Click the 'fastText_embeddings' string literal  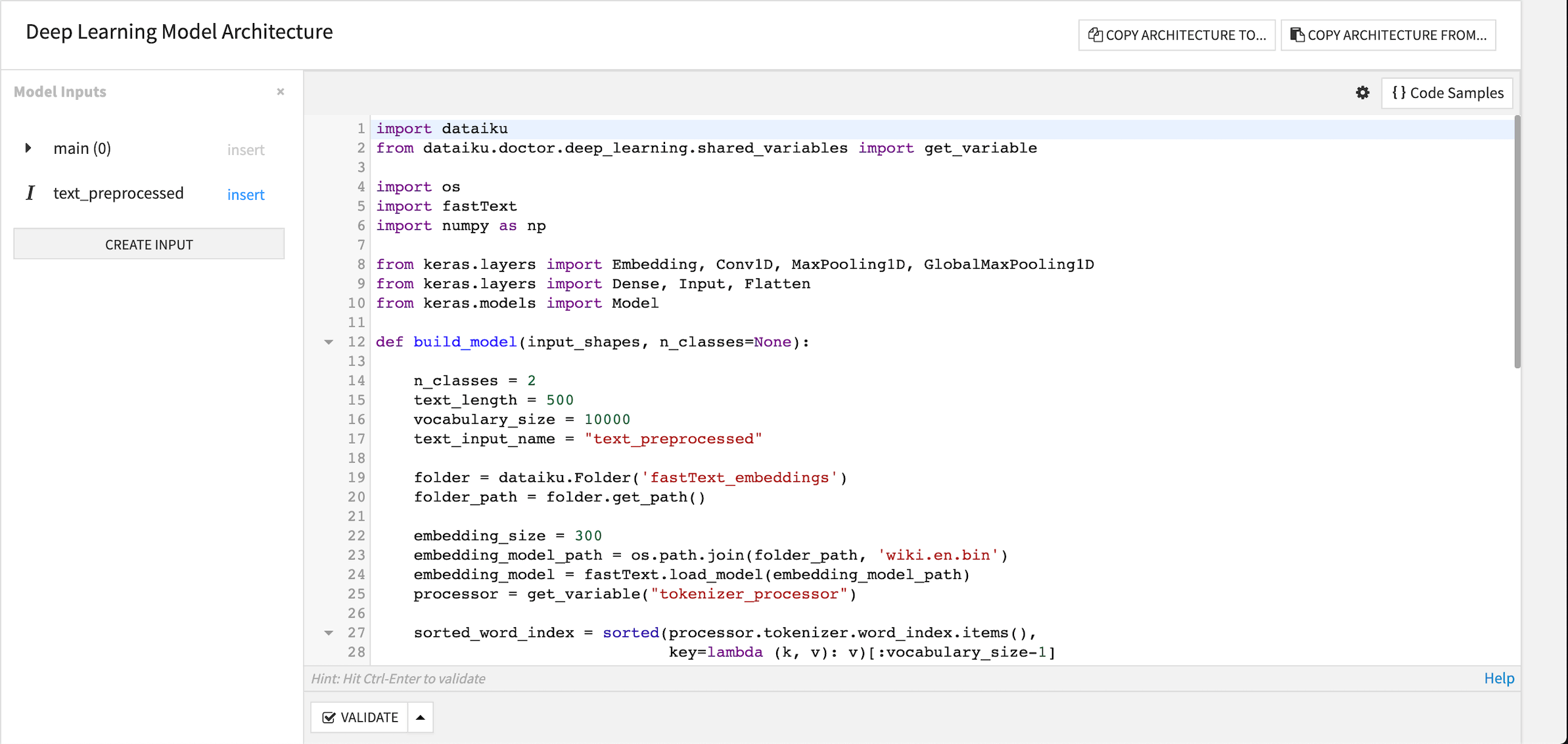(x=739, y=478)
